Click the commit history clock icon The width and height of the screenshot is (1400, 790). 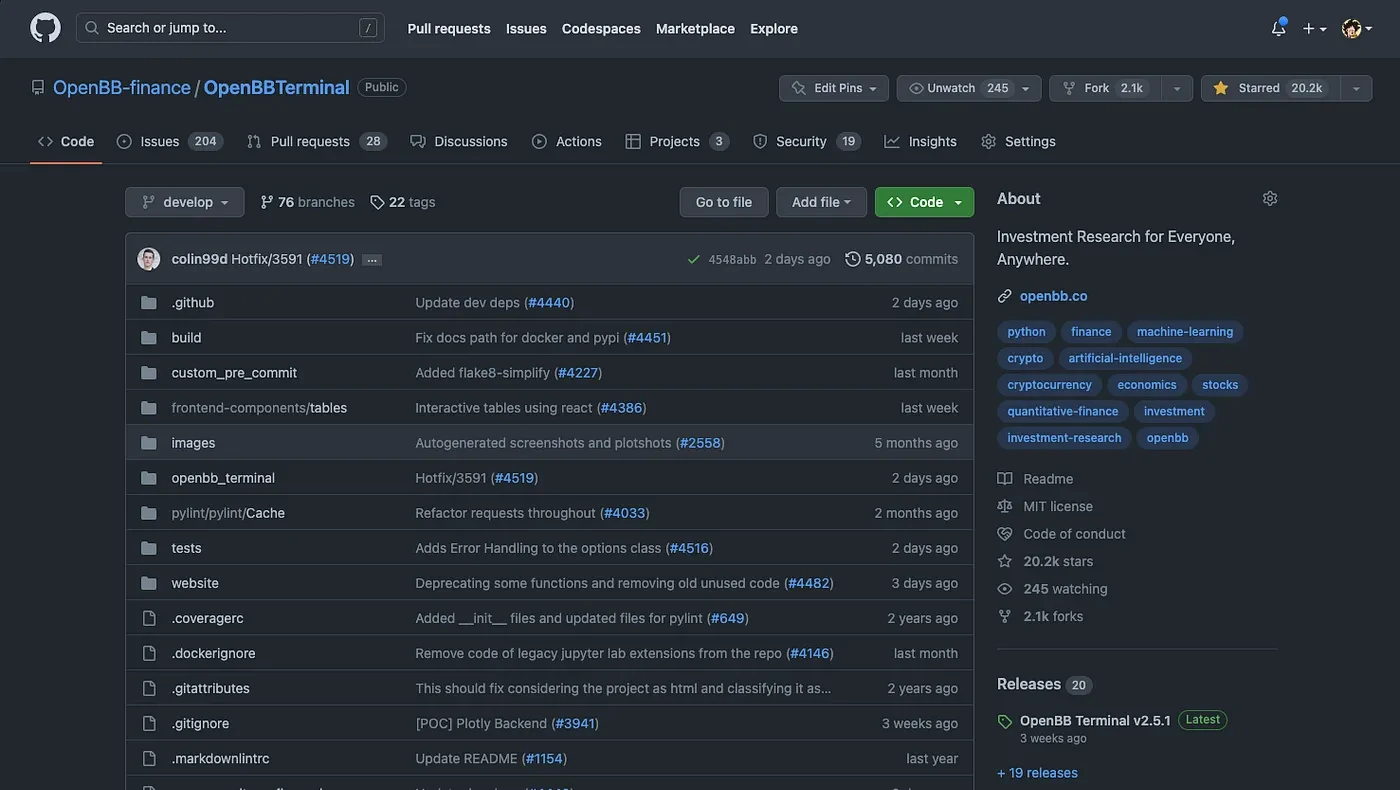(852, 259)
